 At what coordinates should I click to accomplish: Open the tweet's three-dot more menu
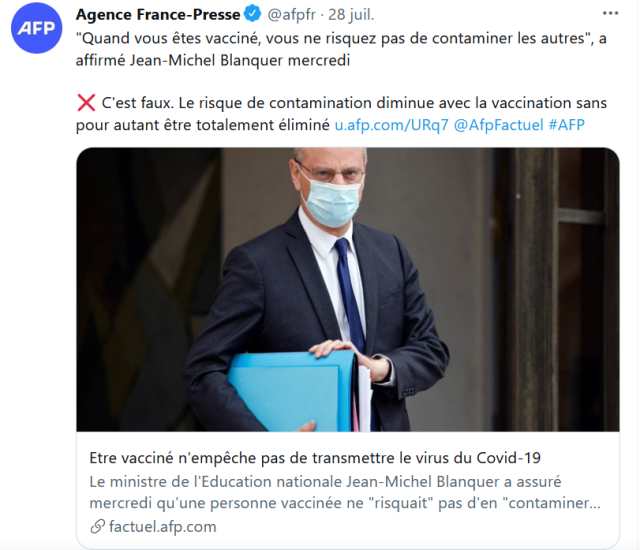(610, 13)
